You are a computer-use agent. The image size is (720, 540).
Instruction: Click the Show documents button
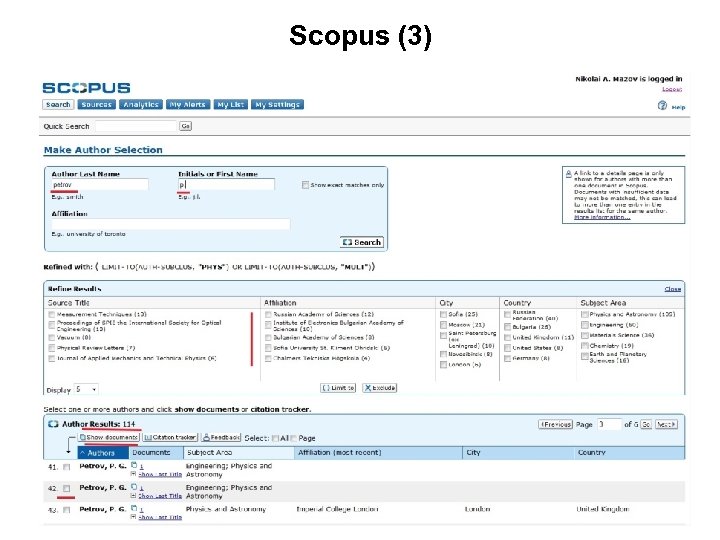pyautogui.click(x=108, y=438)
